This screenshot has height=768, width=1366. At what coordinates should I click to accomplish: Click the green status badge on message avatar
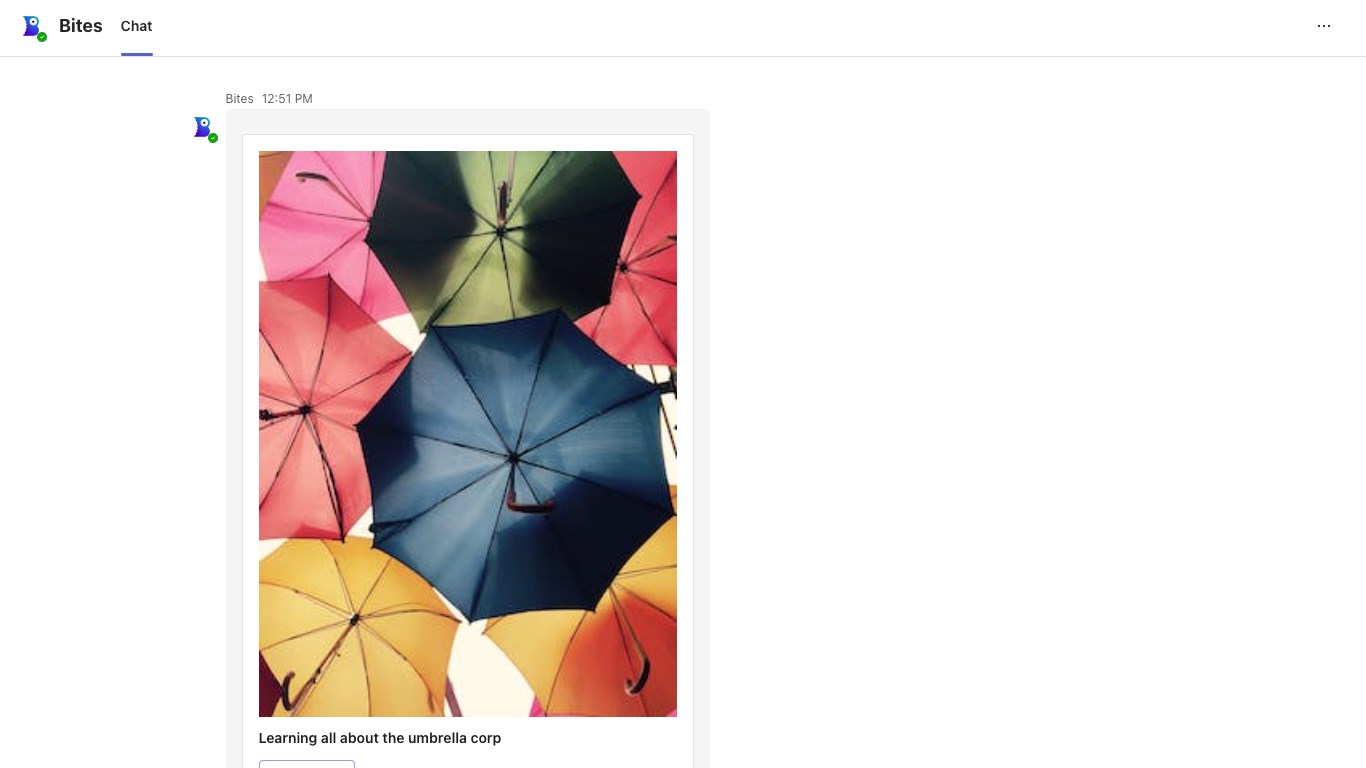click(213, 138)
